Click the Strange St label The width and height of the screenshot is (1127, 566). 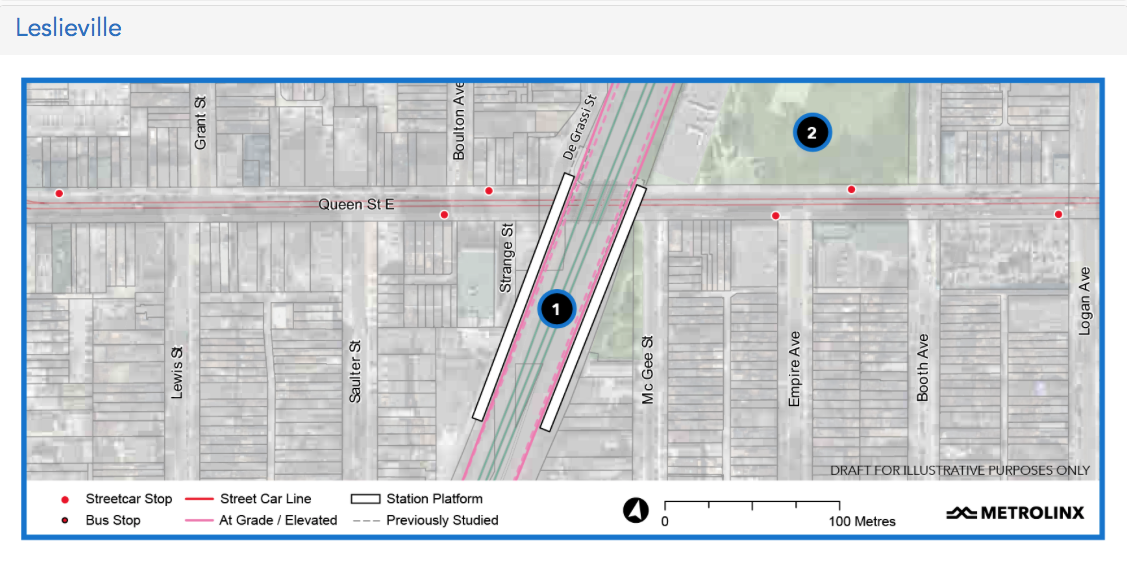point(506,257)
